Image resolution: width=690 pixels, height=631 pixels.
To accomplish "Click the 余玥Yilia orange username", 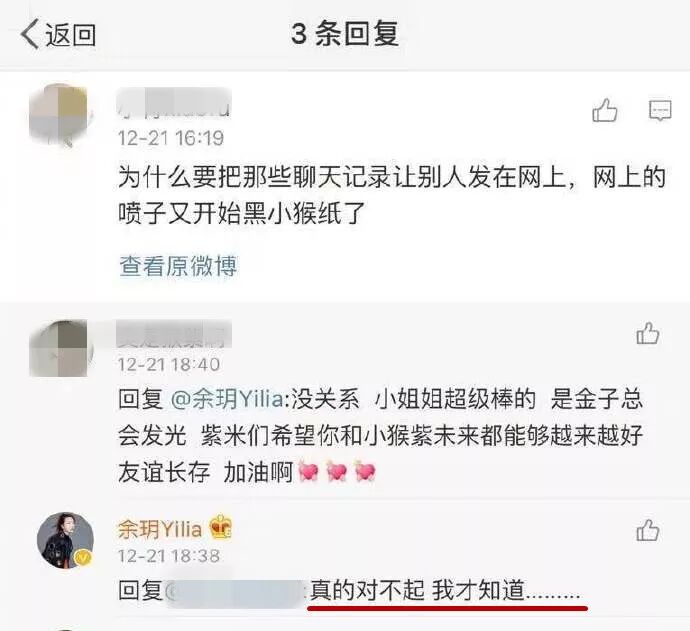I will tap(160, 529).
